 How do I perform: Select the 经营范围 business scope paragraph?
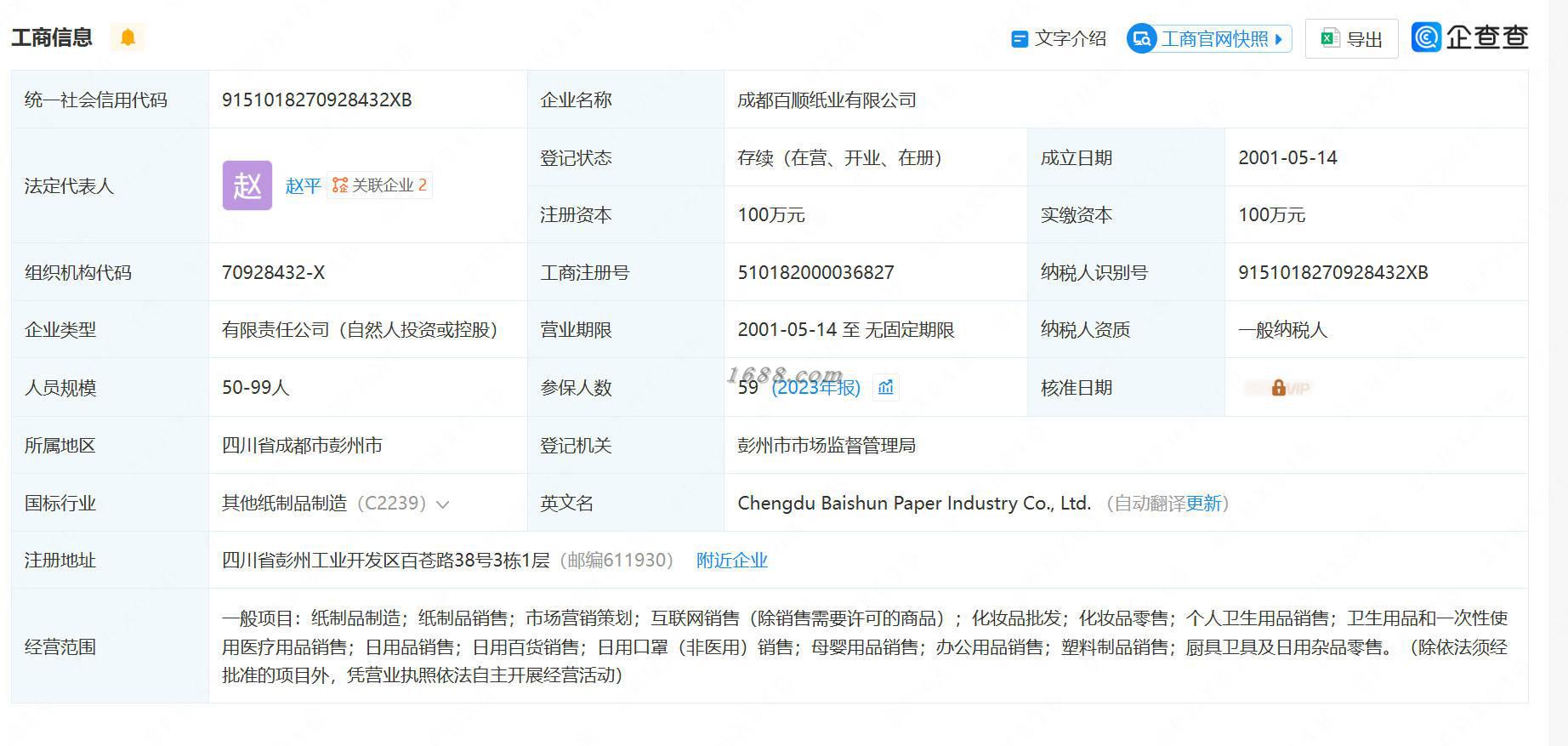click(x=865, y=646)
